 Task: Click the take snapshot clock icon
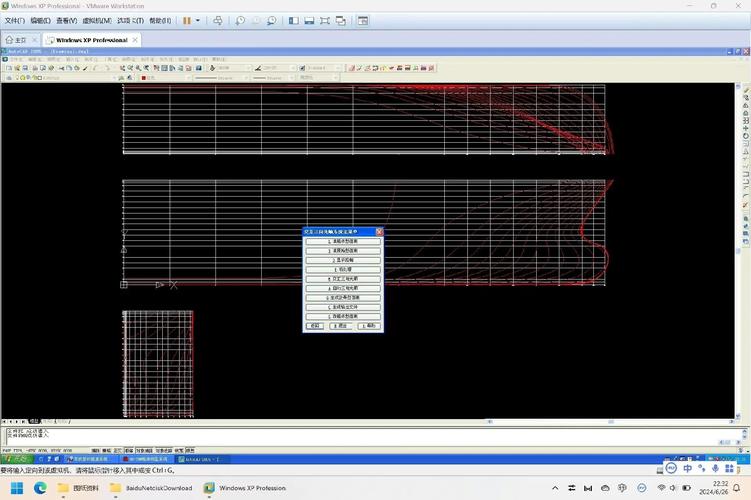[240, 20]
